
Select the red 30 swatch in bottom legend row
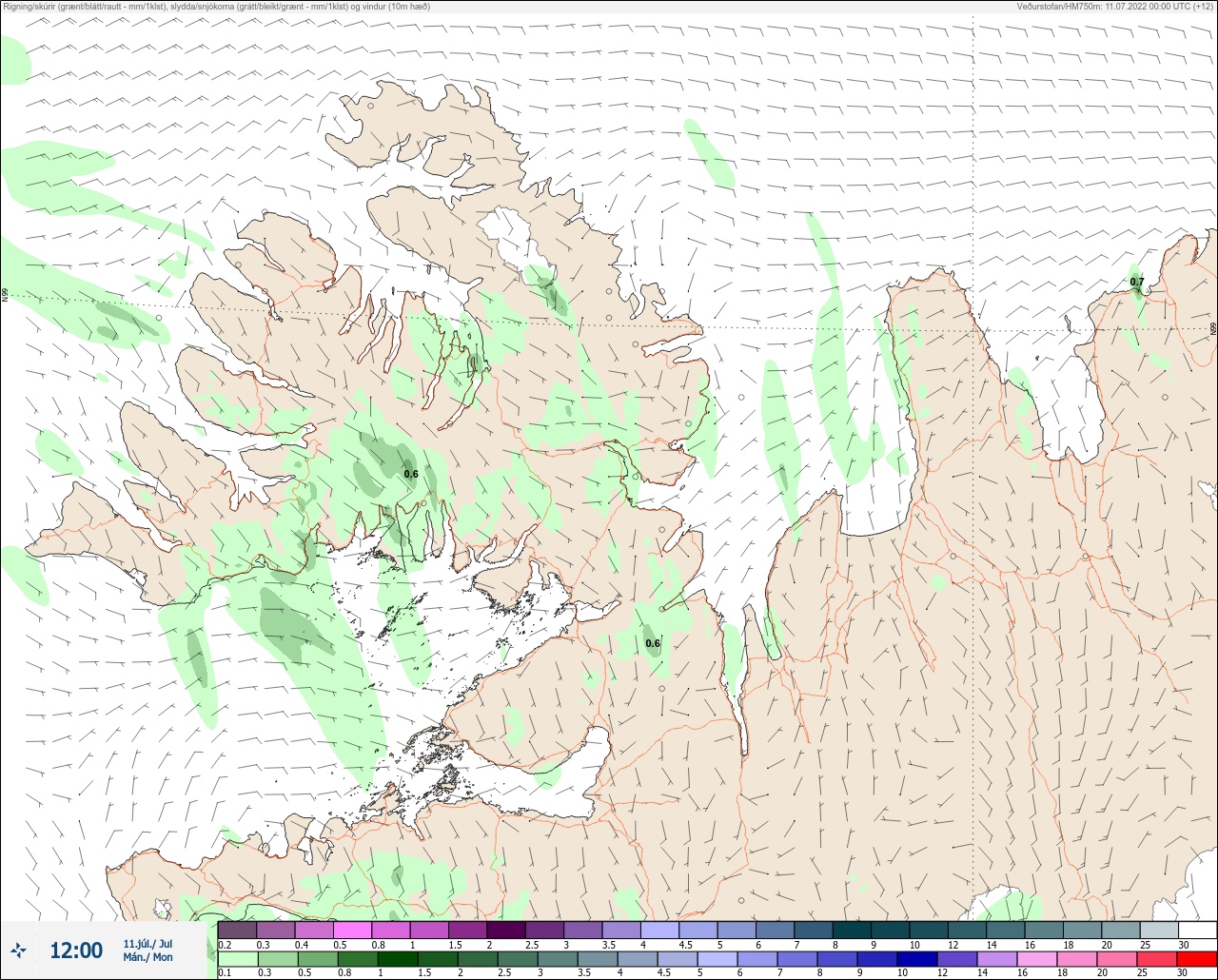(x=1197, y=959)
